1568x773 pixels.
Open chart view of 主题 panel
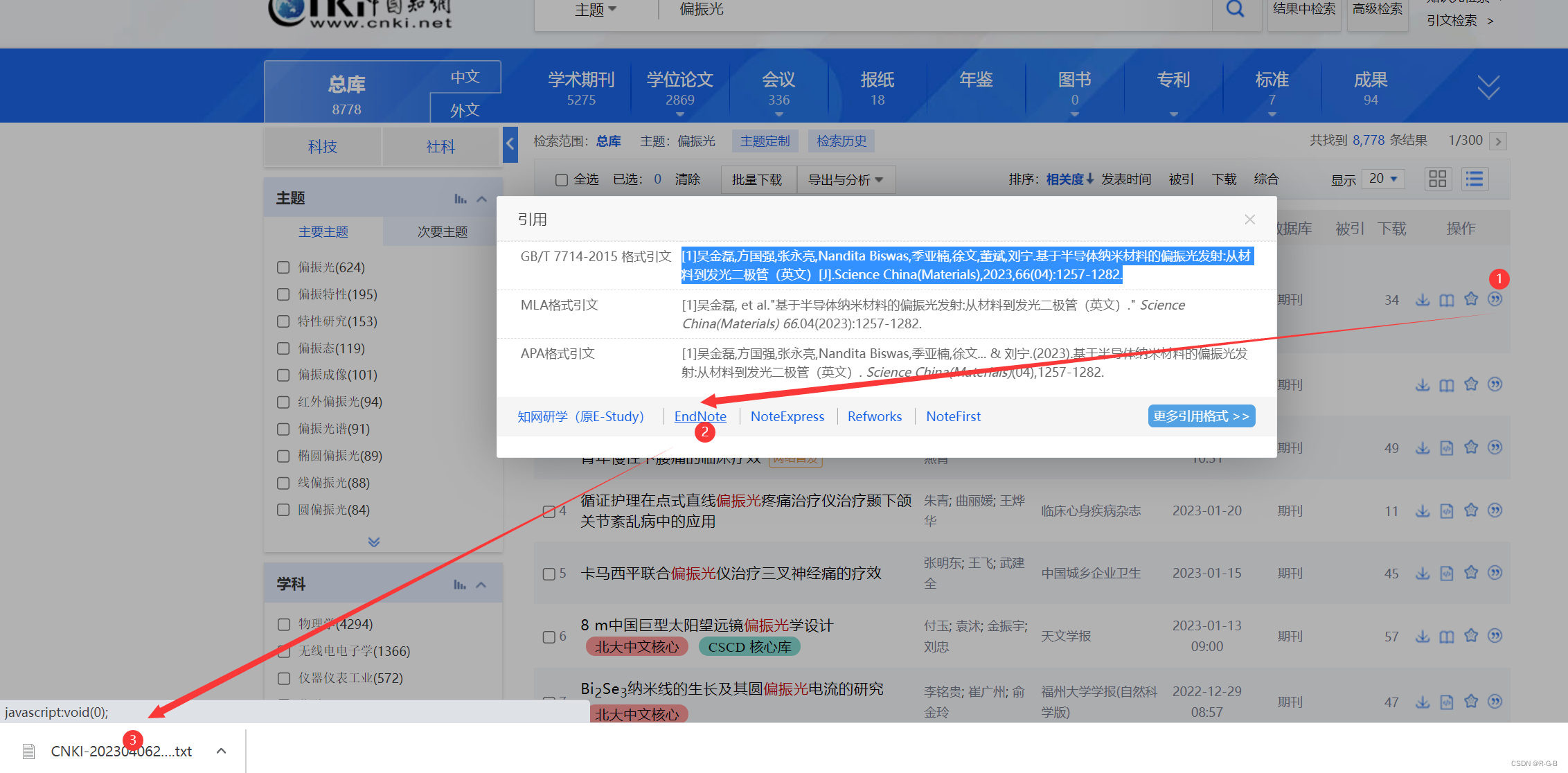click(460, 199)
